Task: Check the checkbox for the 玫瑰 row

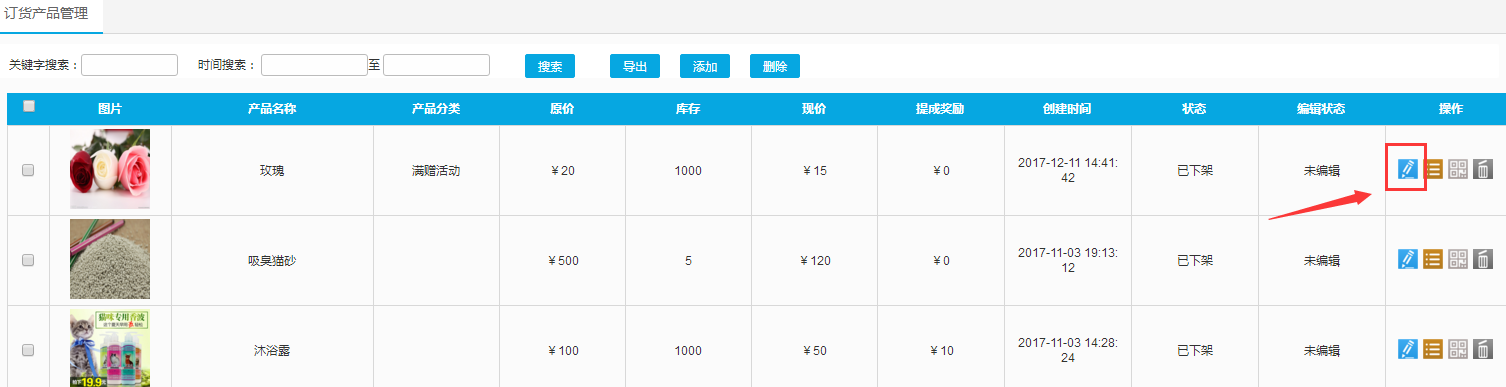Action: [28, 170]
